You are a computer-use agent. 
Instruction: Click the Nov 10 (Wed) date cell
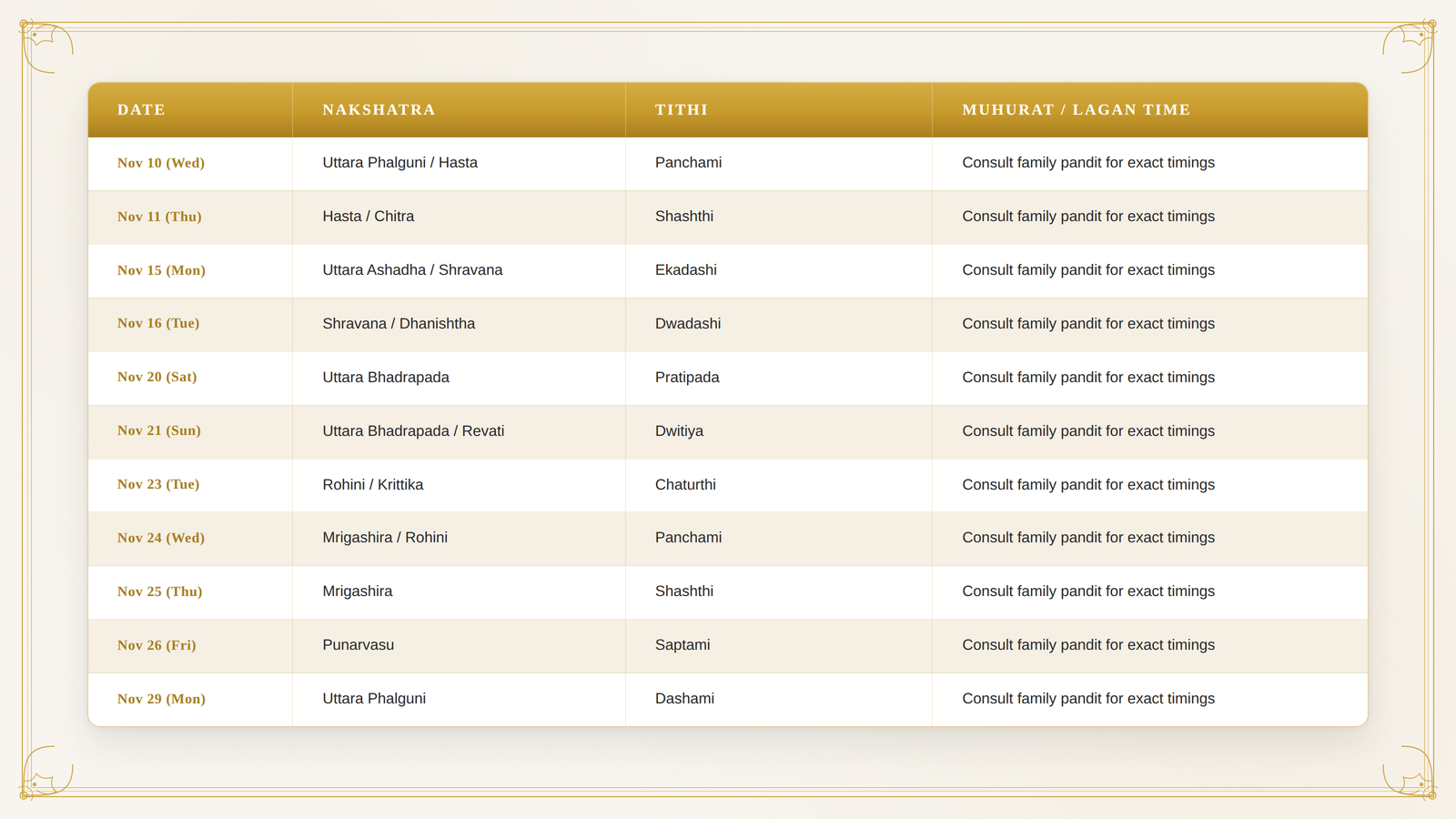point(161,163)
